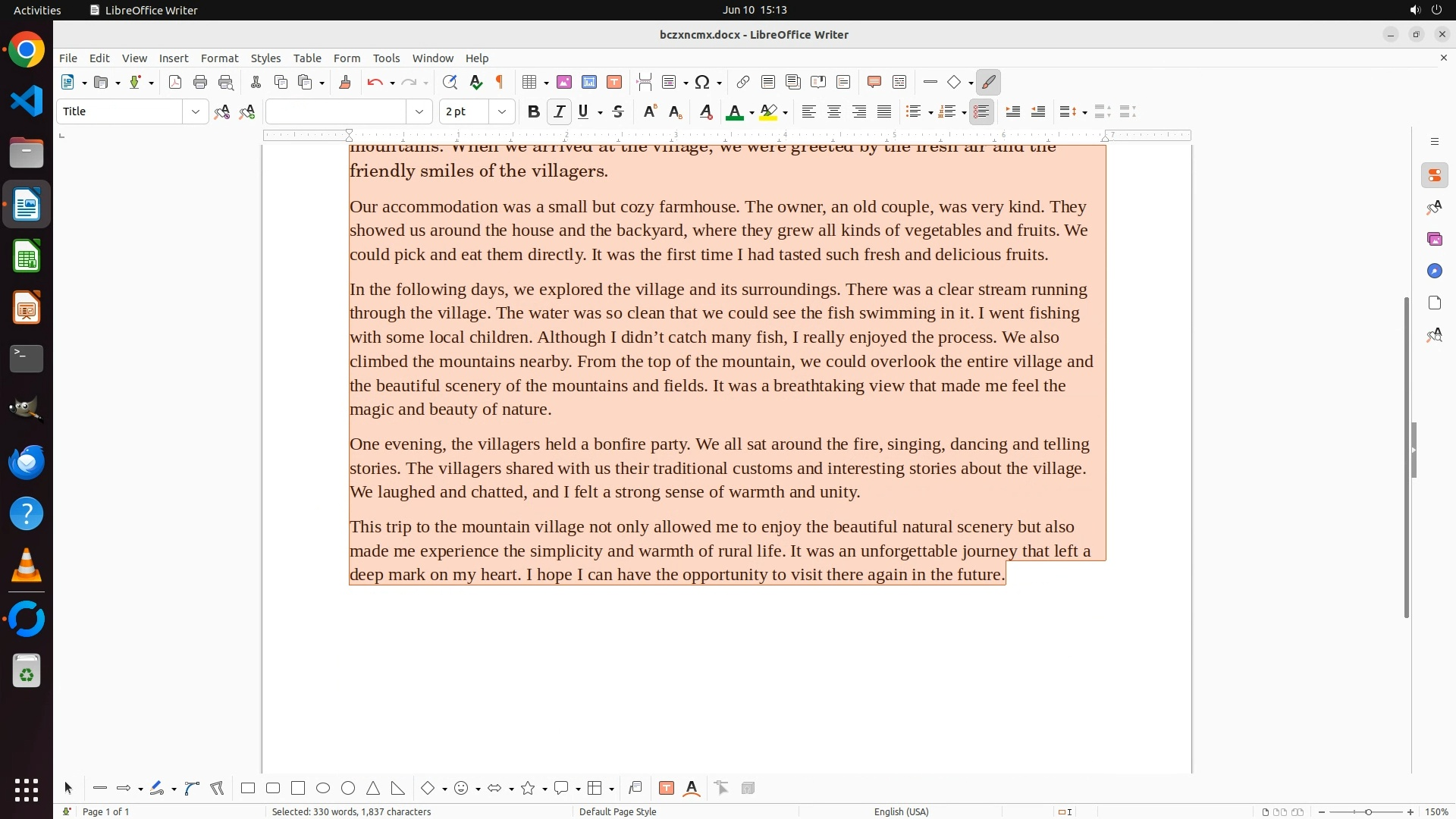Toggle Bold formatting

533,111
